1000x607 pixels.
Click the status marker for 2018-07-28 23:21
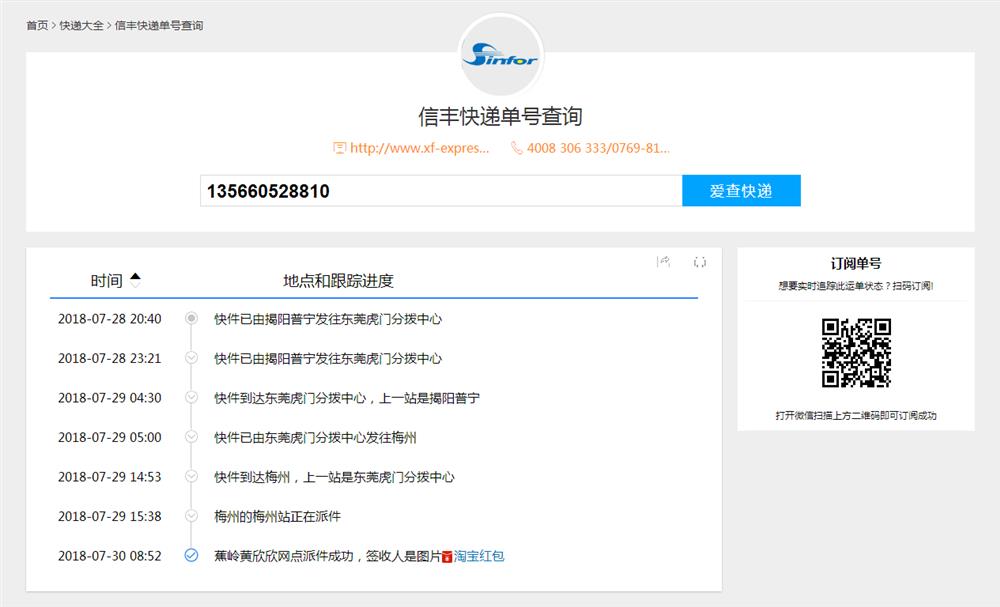tap(191, 358)
